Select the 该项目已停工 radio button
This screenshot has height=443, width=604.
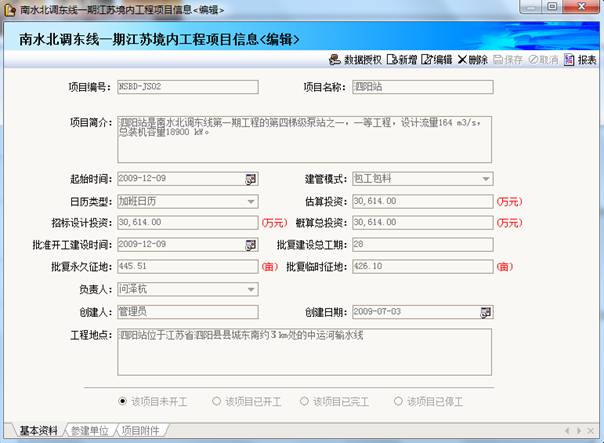(x=398, y=401)
